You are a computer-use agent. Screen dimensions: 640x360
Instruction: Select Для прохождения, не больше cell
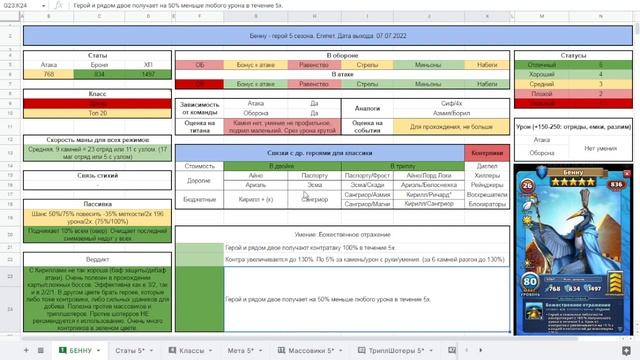(x=451, y=127)
